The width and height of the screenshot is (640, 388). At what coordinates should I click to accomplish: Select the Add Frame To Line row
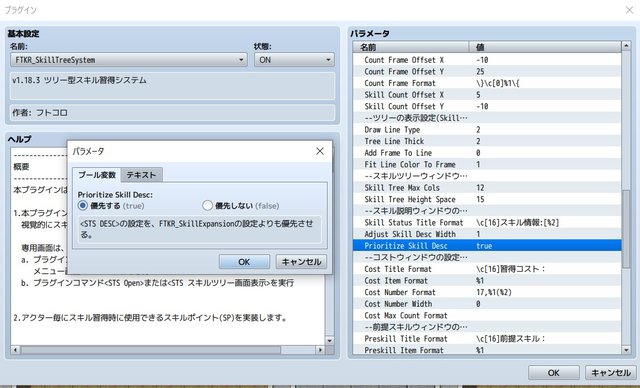[487, 153]
